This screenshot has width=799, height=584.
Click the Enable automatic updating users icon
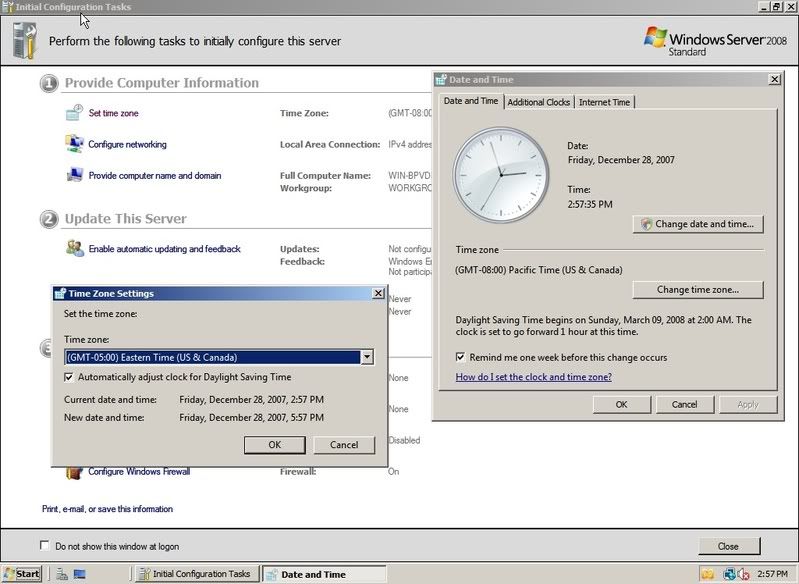pyautogui.click(x=74, y=248)
